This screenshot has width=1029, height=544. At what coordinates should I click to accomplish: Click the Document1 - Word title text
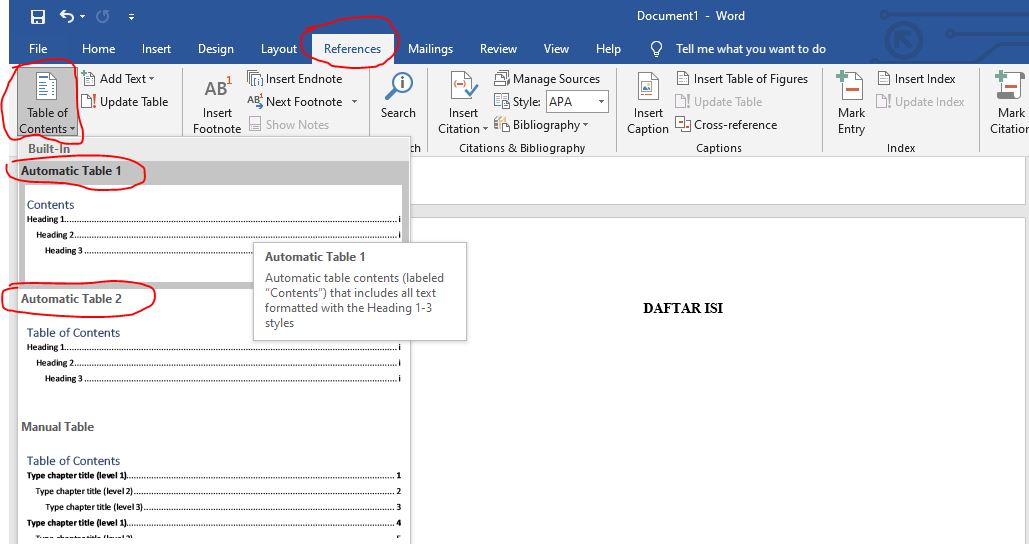point(690,16)
